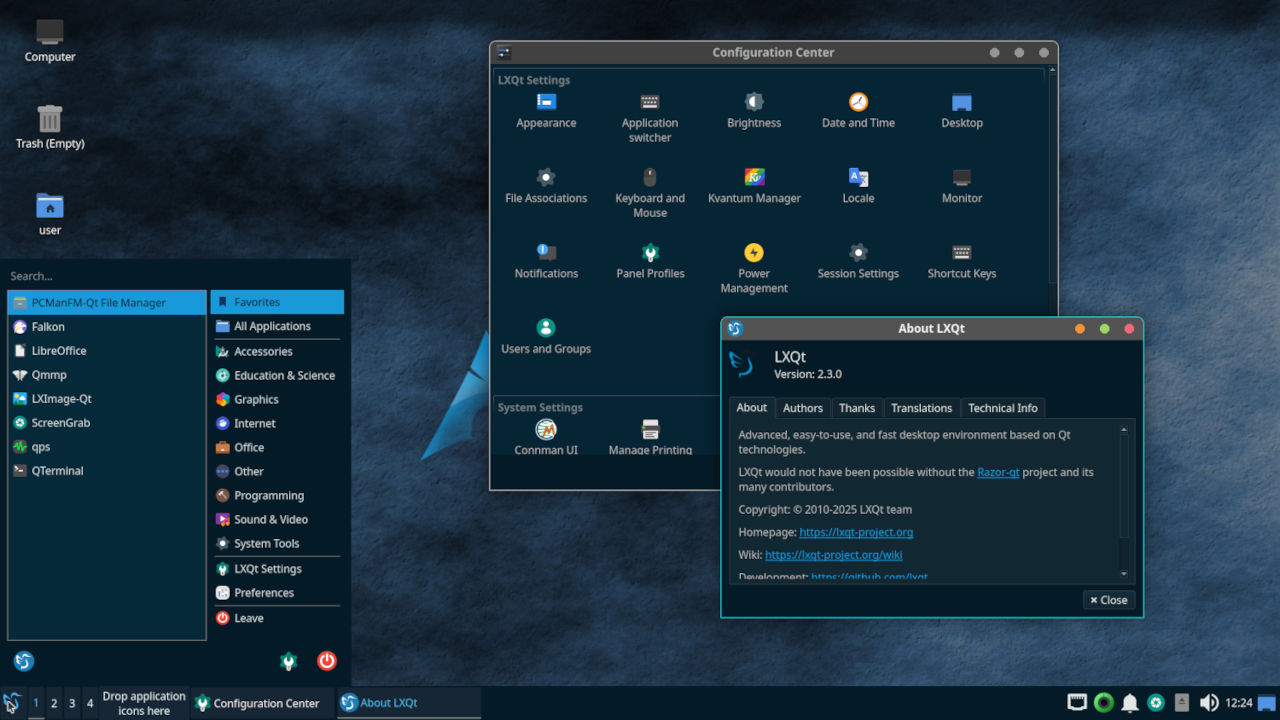Switch to virtual desktop 3 in pager

point(71,703)
